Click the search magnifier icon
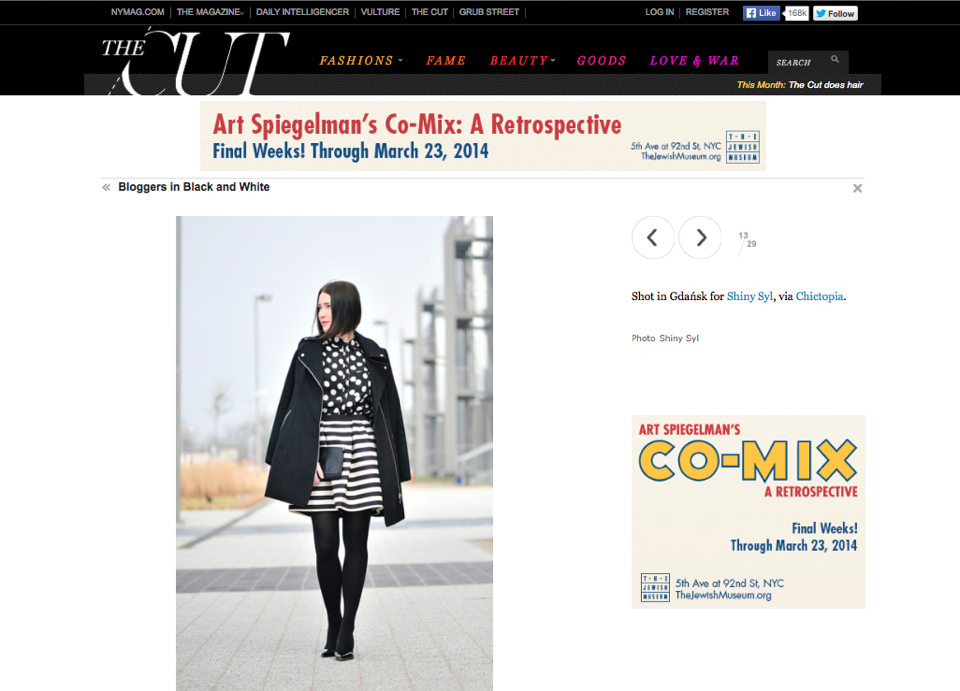 click(834, 59)
